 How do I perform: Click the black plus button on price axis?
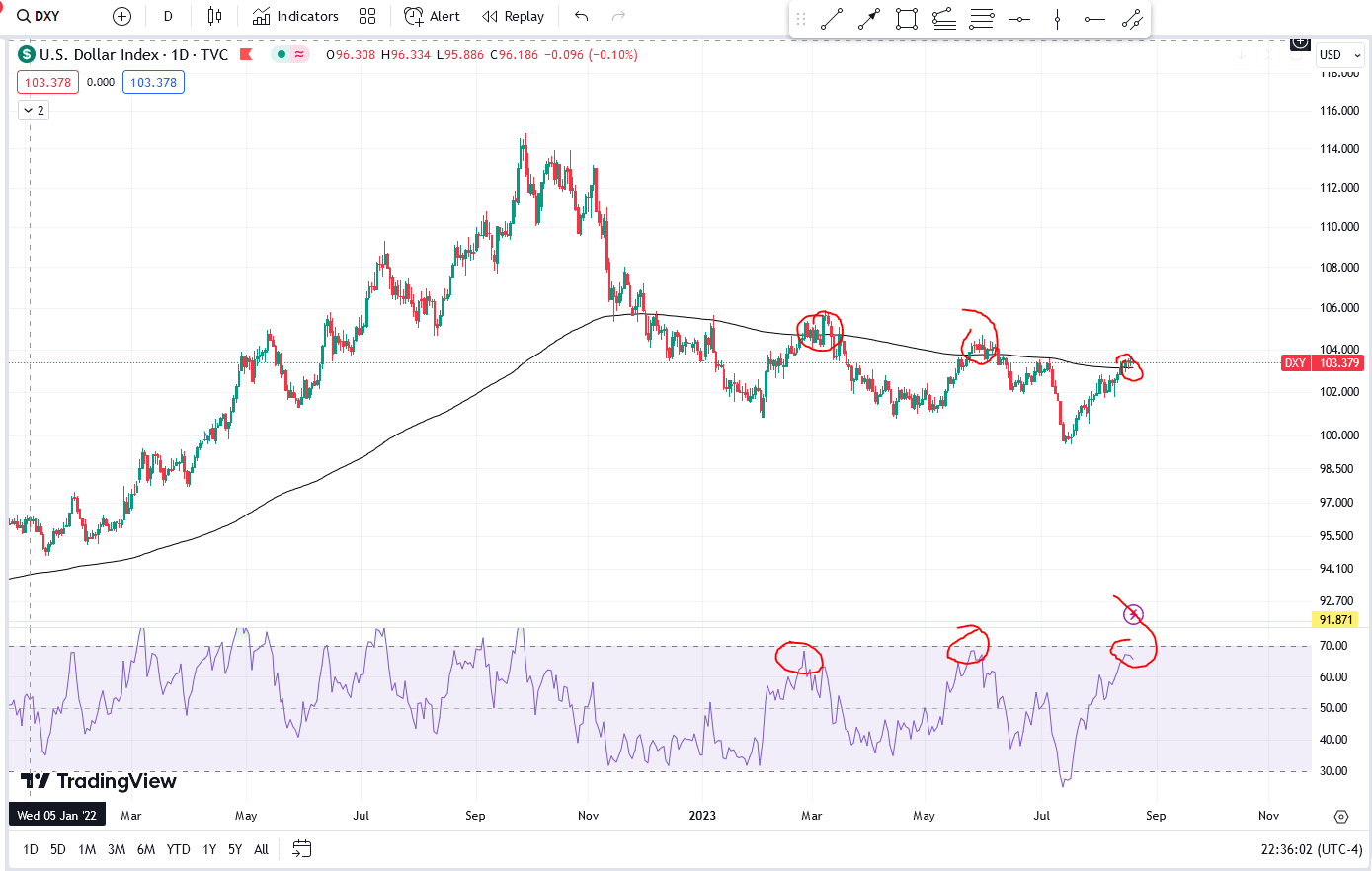[x=1300, y=42]
